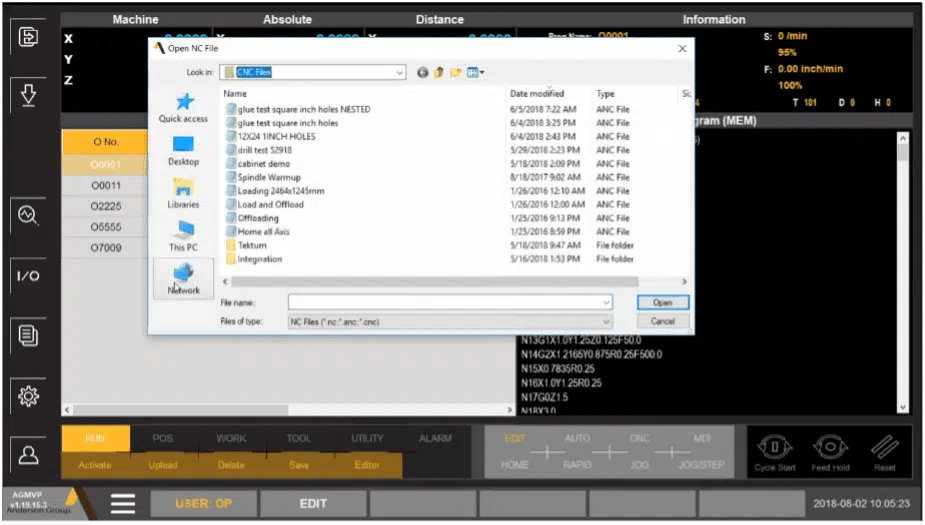This screenshot has height=525, width=925.
Task: Open the settings gear in sidebar
Action: point(28,396)
